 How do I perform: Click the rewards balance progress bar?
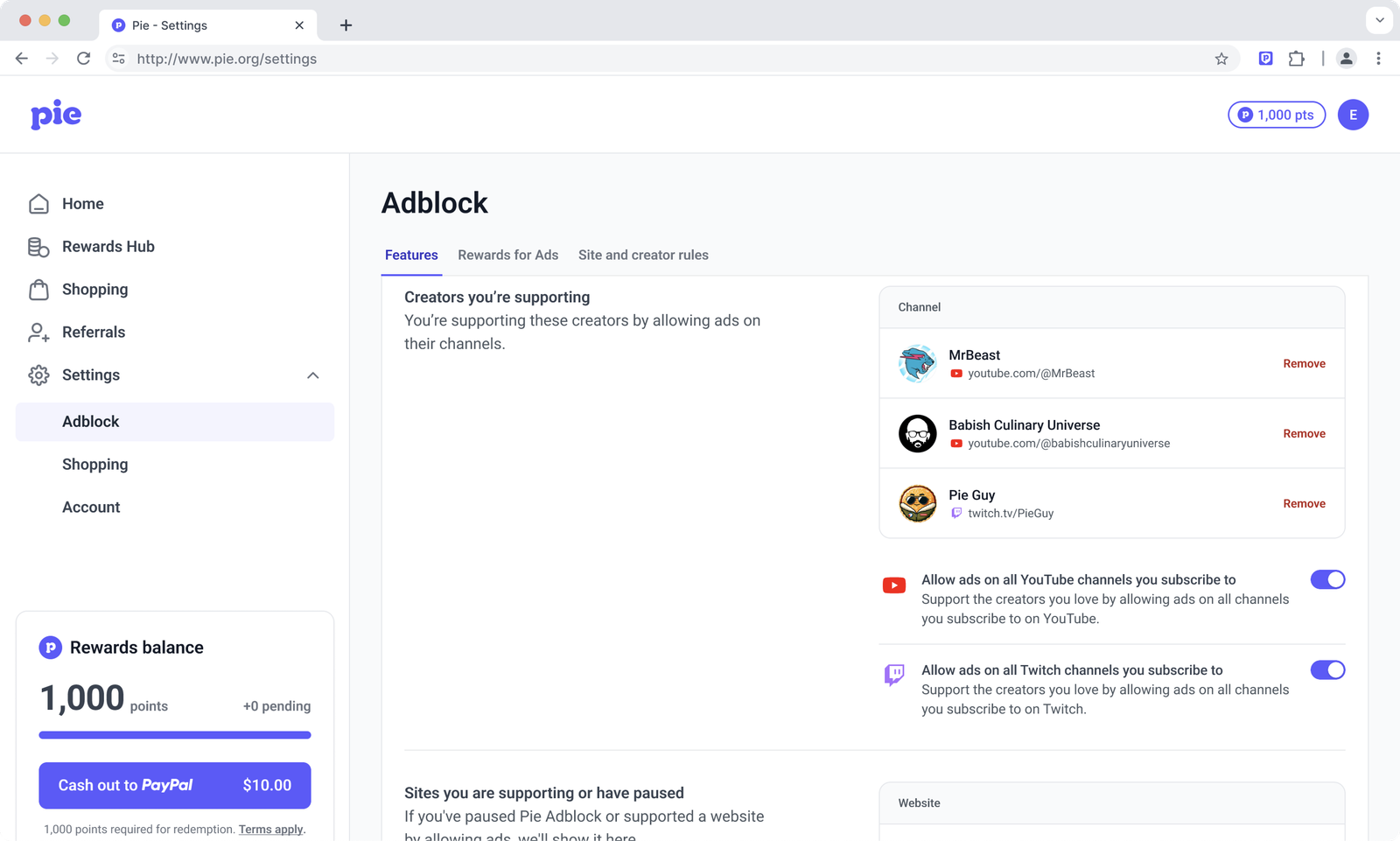[174, 735]
